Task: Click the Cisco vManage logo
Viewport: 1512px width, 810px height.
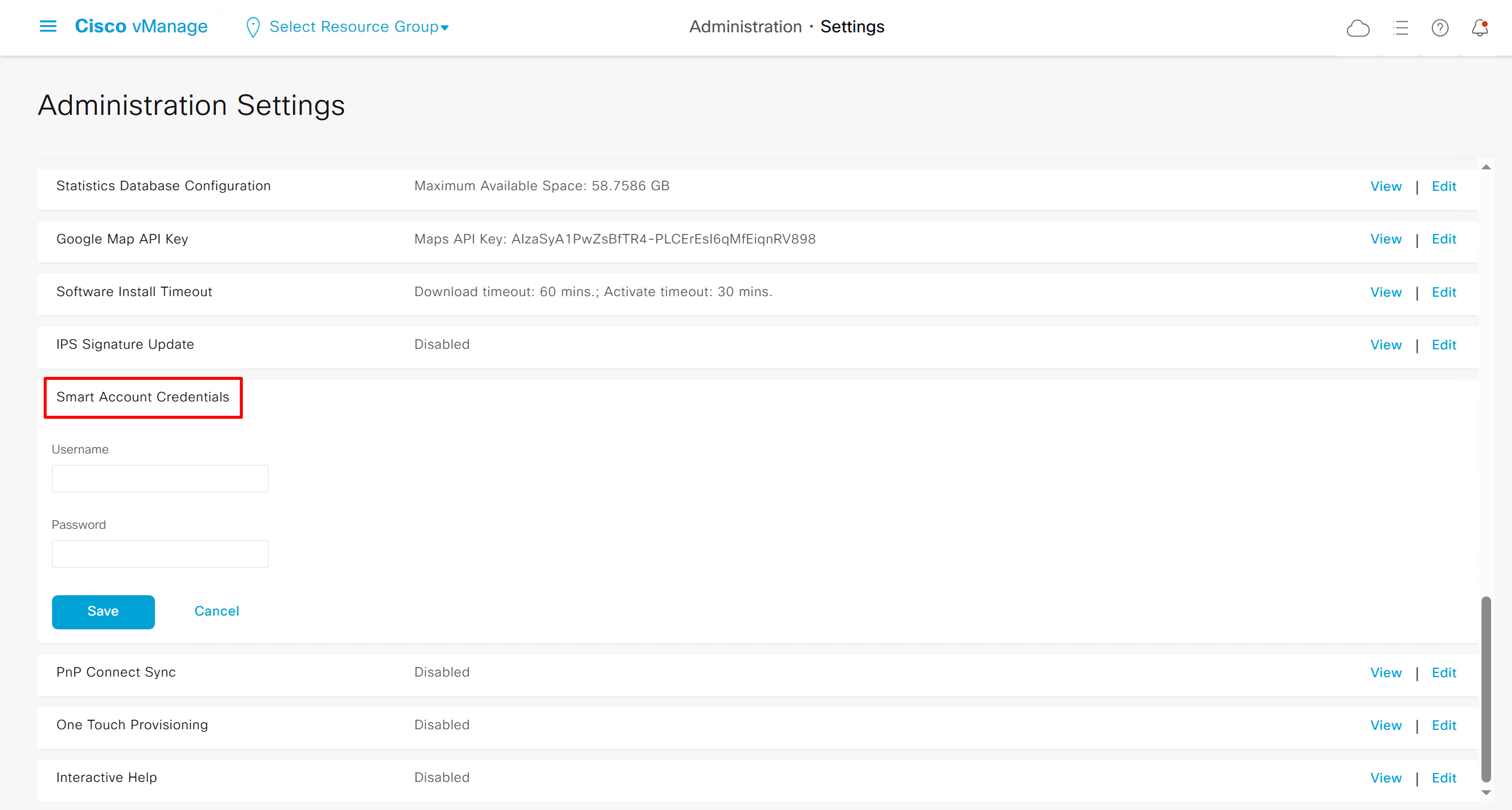Action: pos(141,26)
